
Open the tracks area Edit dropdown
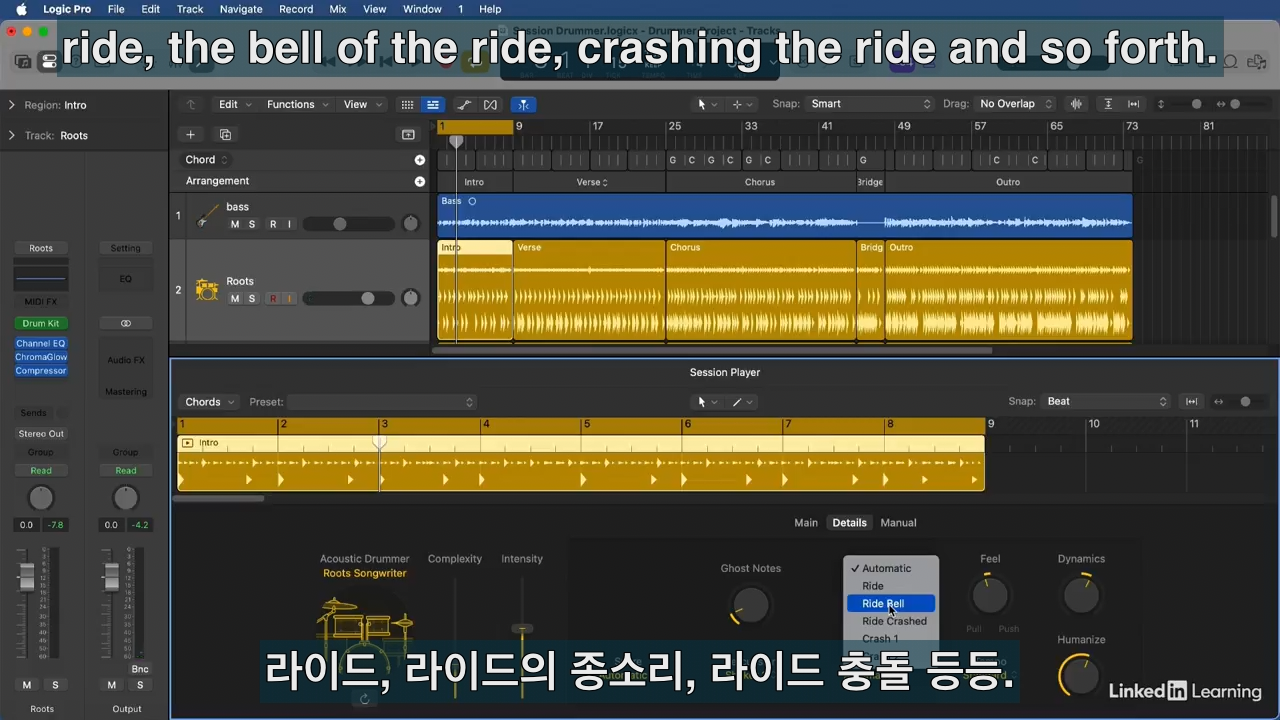pos(235,104)
